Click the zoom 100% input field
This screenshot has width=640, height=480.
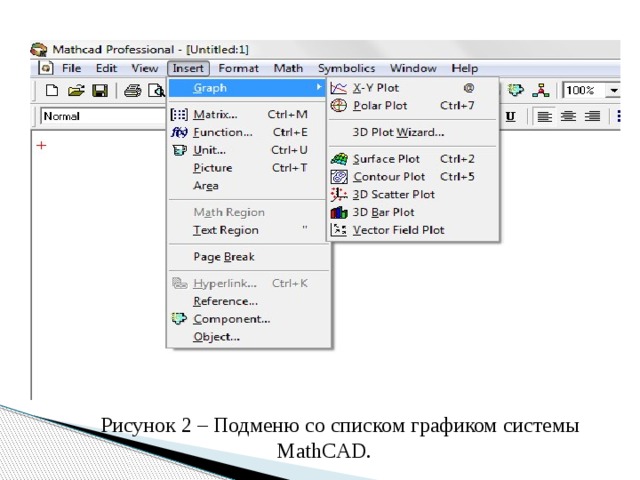click(x=584, y=90)
